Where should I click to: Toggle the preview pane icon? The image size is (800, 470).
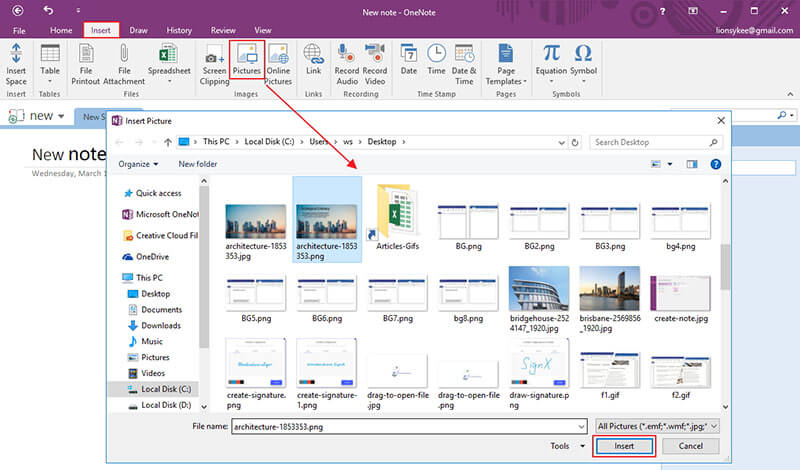click(692, 164)
